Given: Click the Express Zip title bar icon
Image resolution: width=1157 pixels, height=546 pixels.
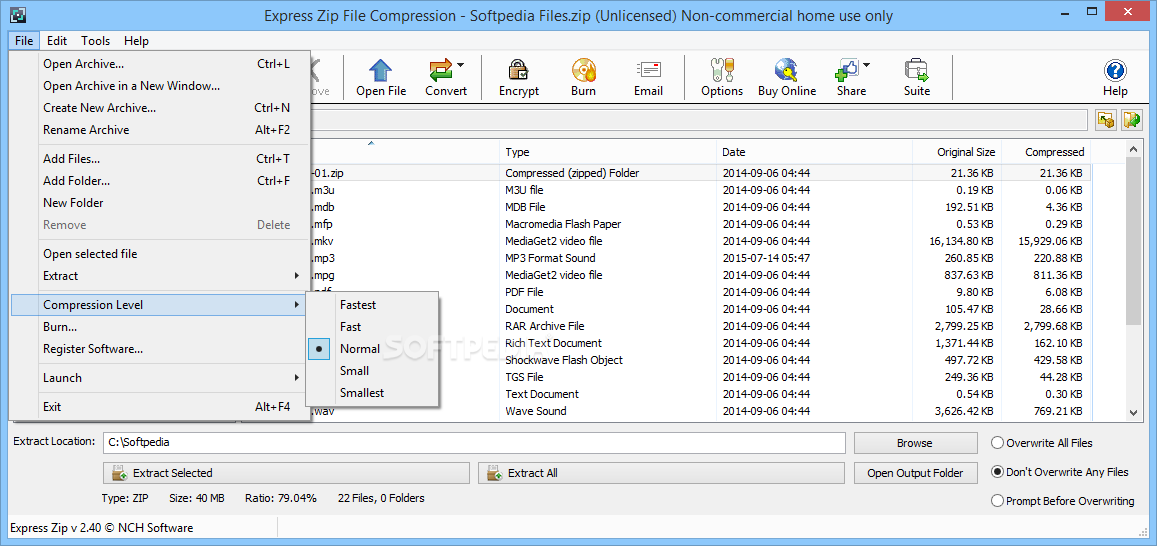Looking at the screenshot, I should click(20, 14).
